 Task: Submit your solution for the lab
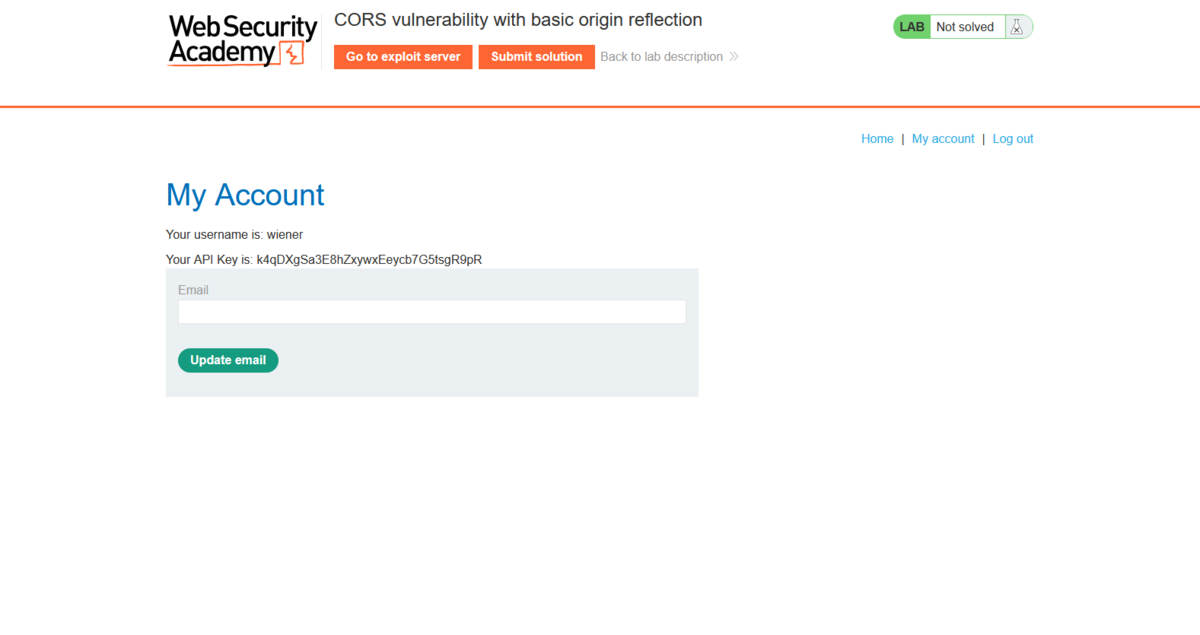tap(536, 57)
